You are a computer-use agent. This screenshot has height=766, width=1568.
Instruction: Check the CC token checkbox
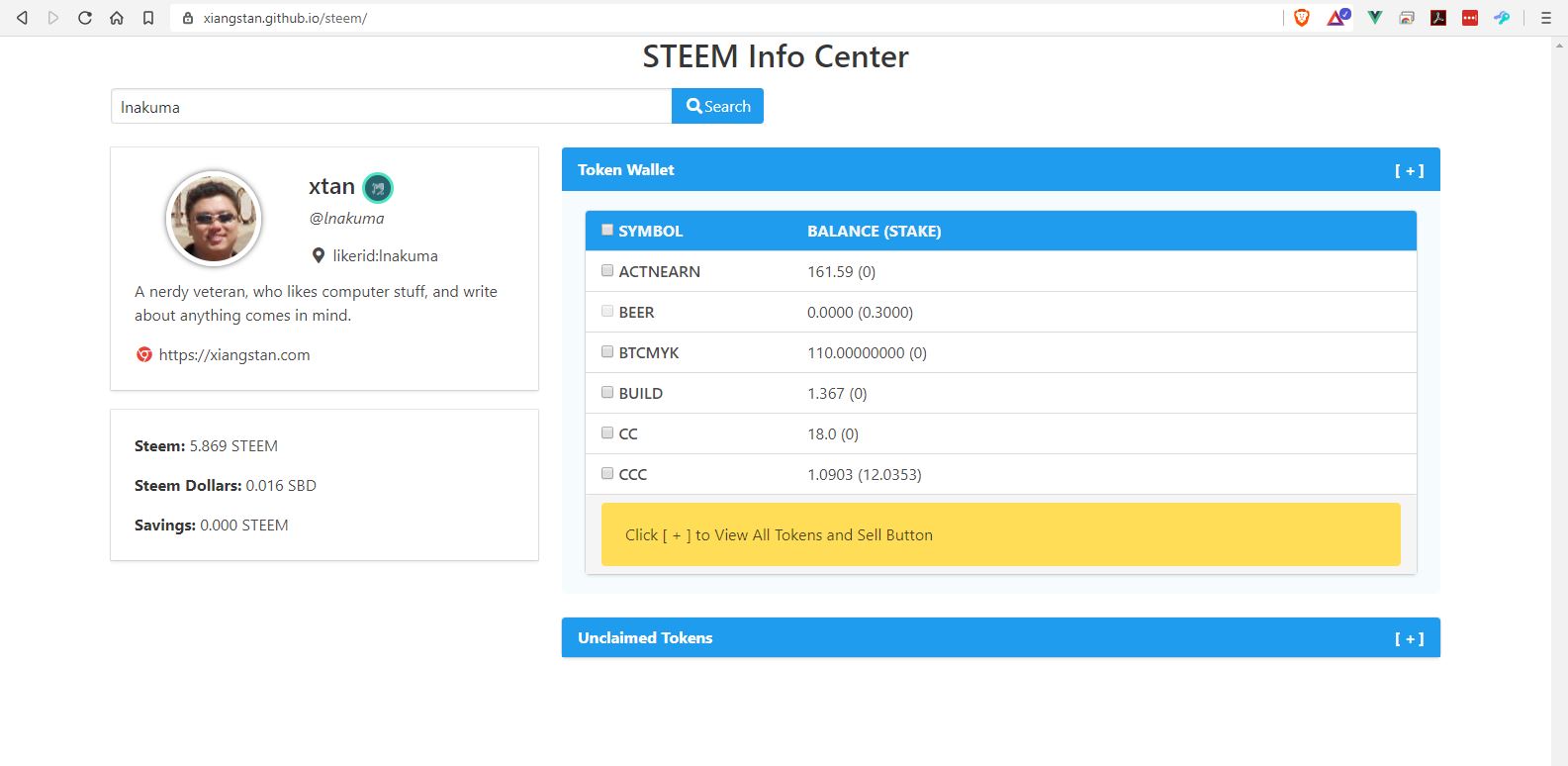pos(607,432)
